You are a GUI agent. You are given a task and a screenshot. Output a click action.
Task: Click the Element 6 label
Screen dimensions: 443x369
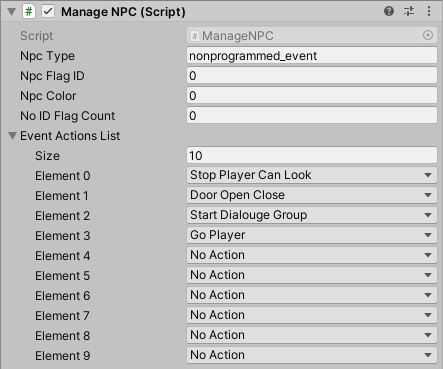tap(63, 296)
